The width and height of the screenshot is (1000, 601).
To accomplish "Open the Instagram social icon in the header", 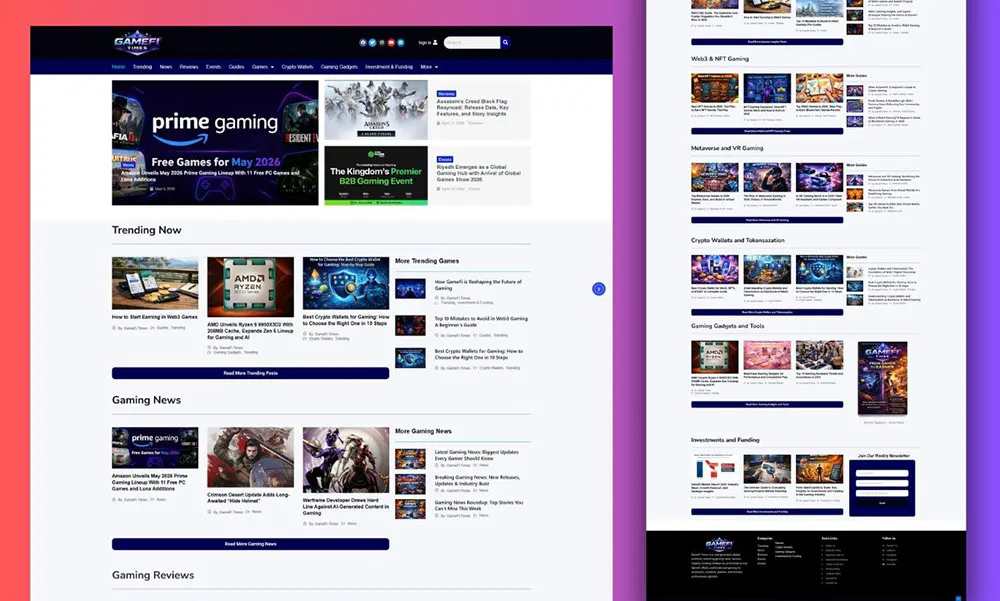I will tap(382, 43).
